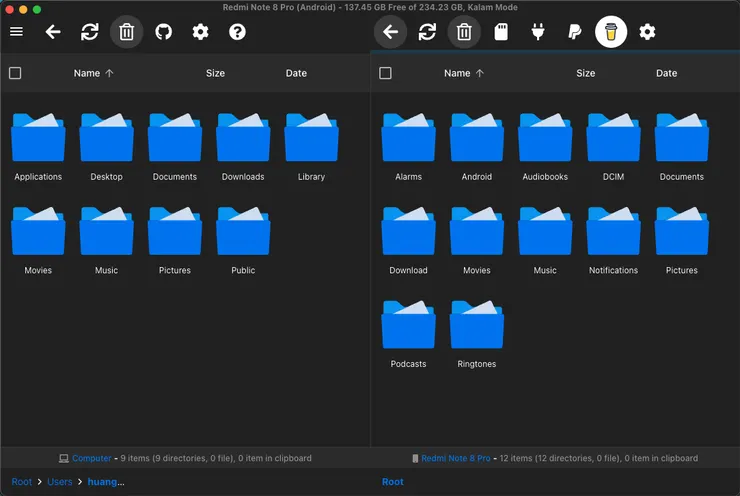Select the Applications folder
The width and height of the screenshot is (740, 496).
click(x=38, y=147)
